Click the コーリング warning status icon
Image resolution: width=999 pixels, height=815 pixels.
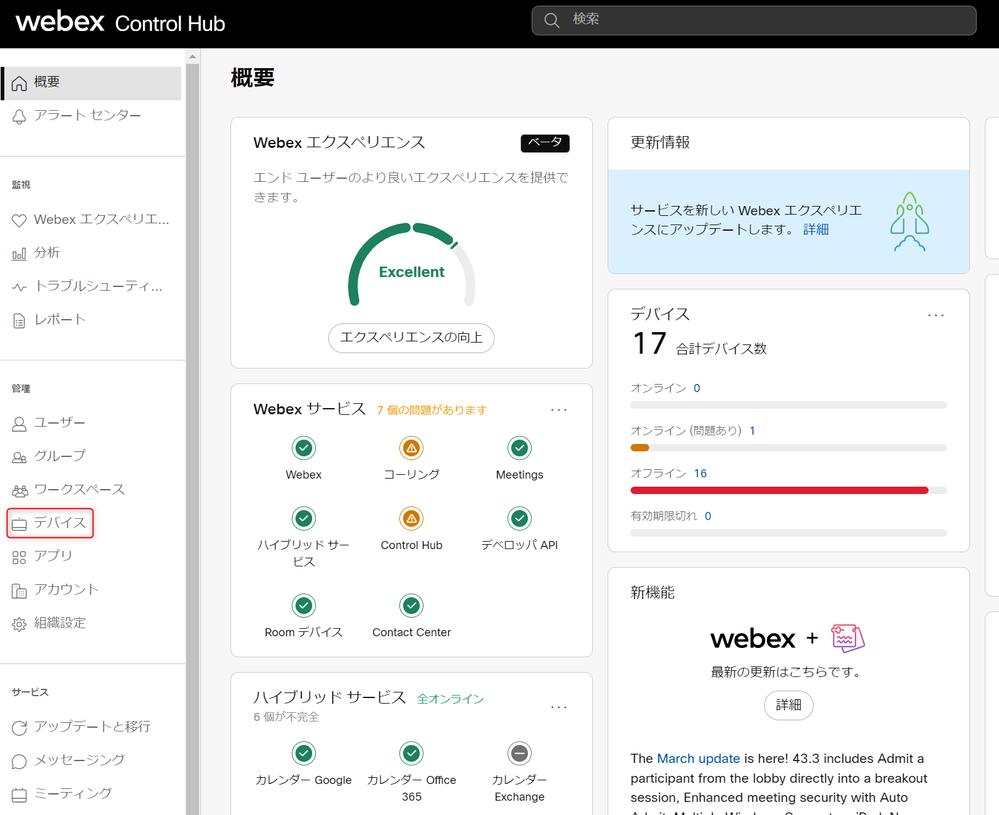412,448
